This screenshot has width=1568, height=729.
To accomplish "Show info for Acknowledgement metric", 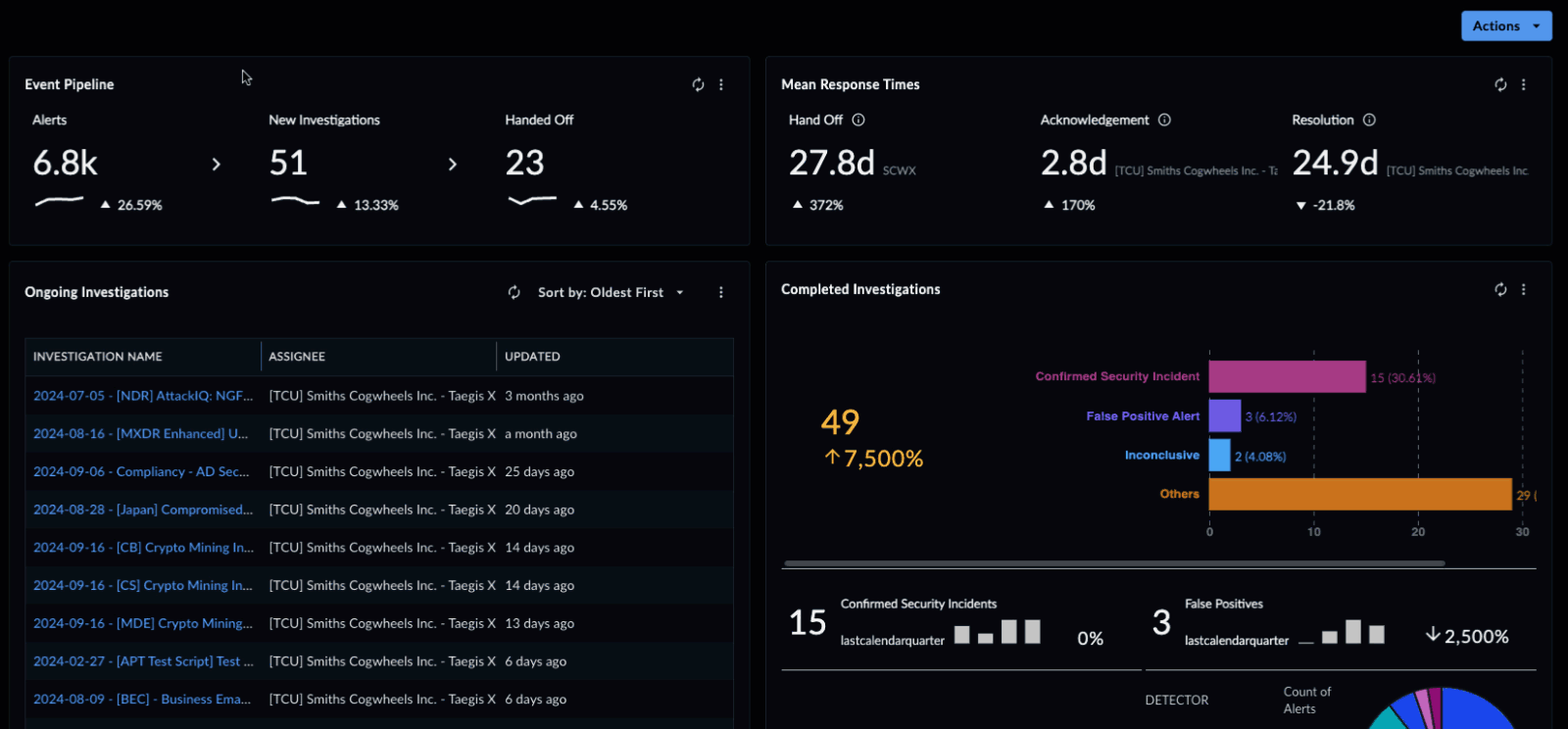I will 1164,120.
